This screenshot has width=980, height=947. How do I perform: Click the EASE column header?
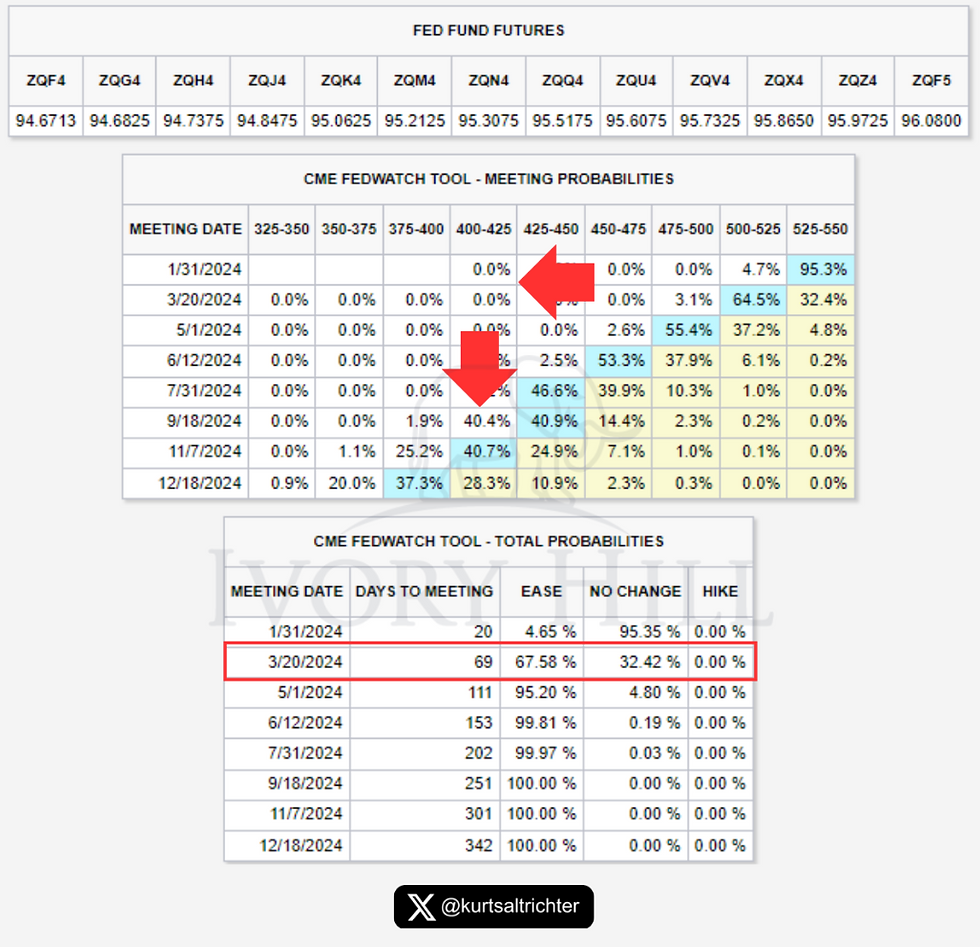click(x=541, y=591)
